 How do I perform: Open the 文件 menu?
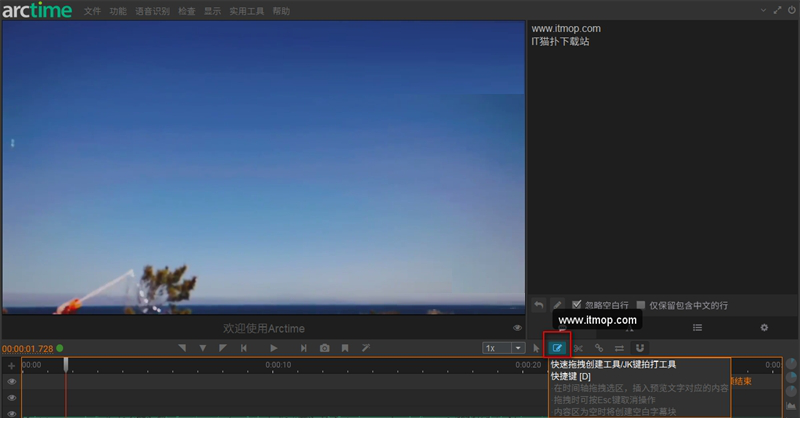[x=92, y=11]
